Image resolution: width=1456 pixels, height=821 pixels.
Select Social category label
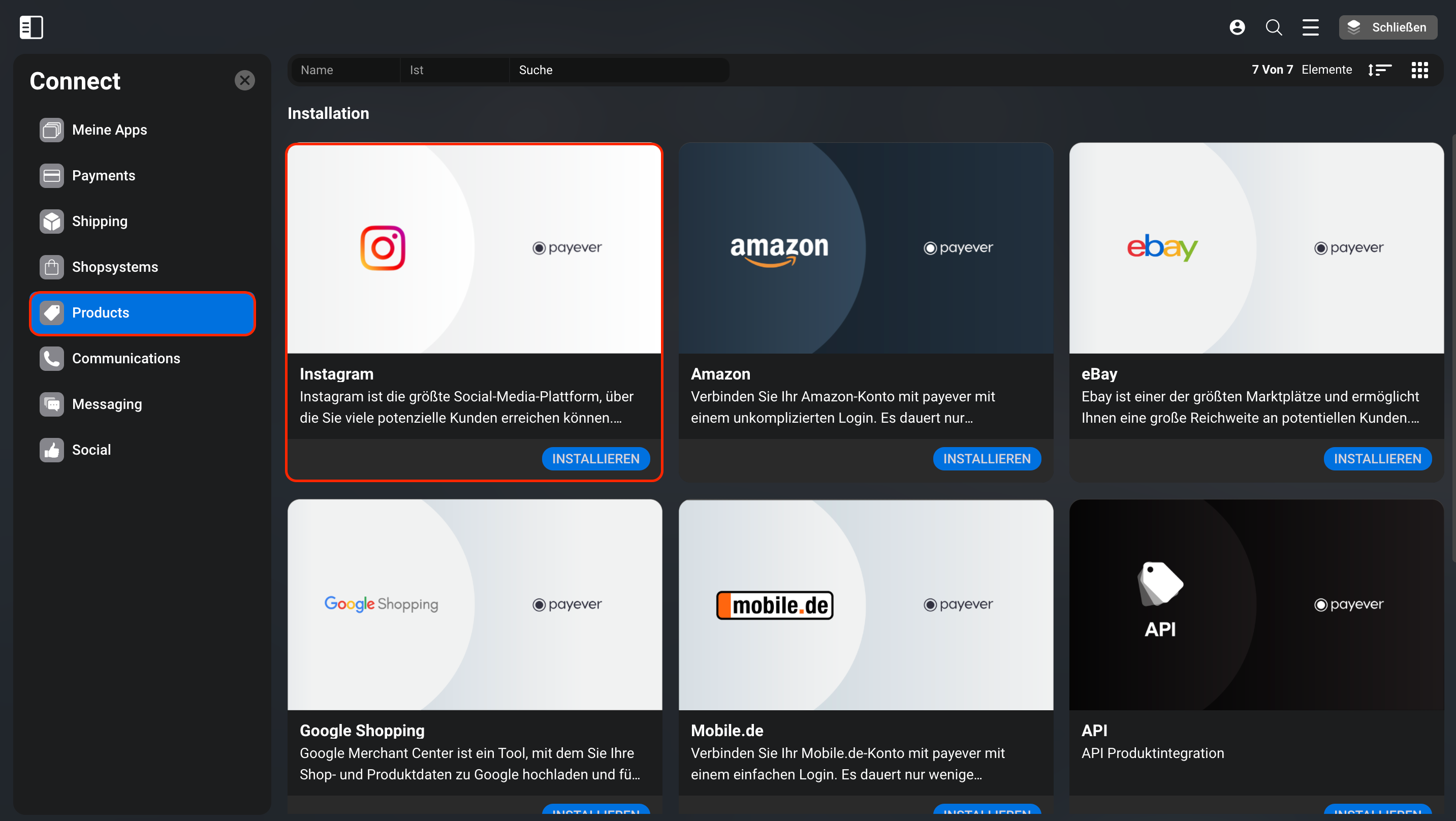(91, 450)
